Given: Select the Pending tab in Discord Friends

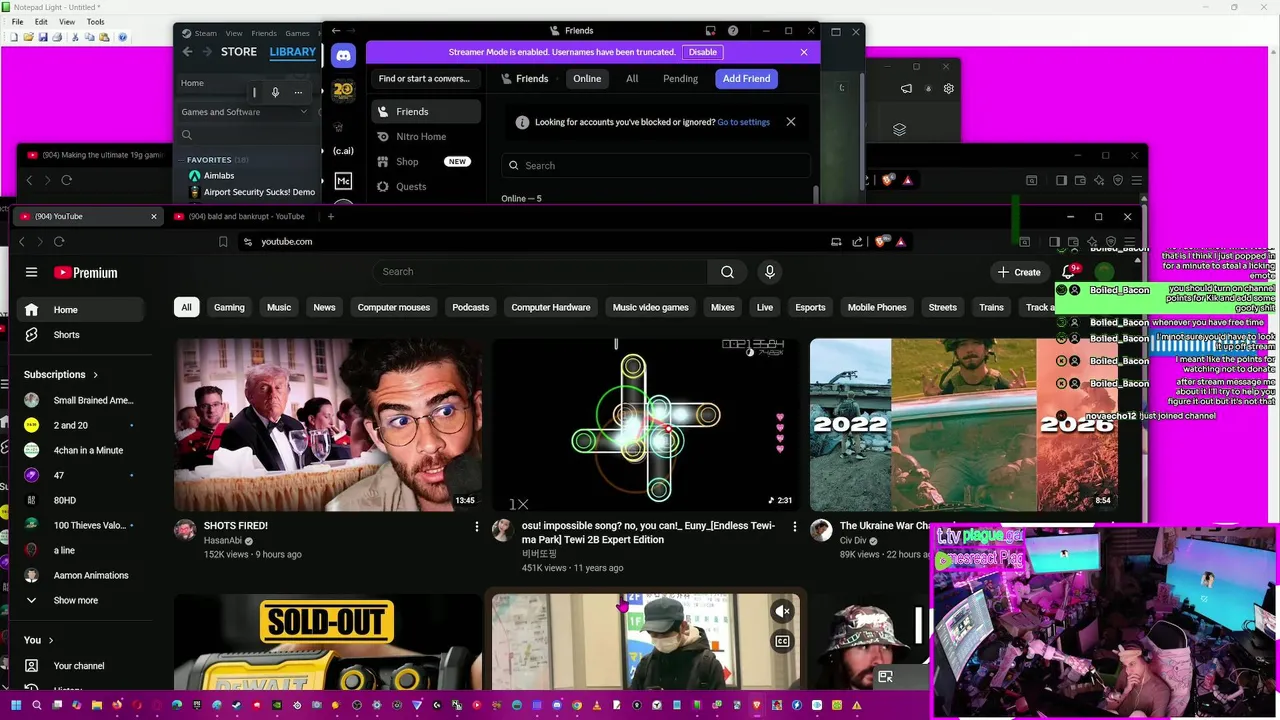Looking at the screenshot, I should [x=680, y=79].
